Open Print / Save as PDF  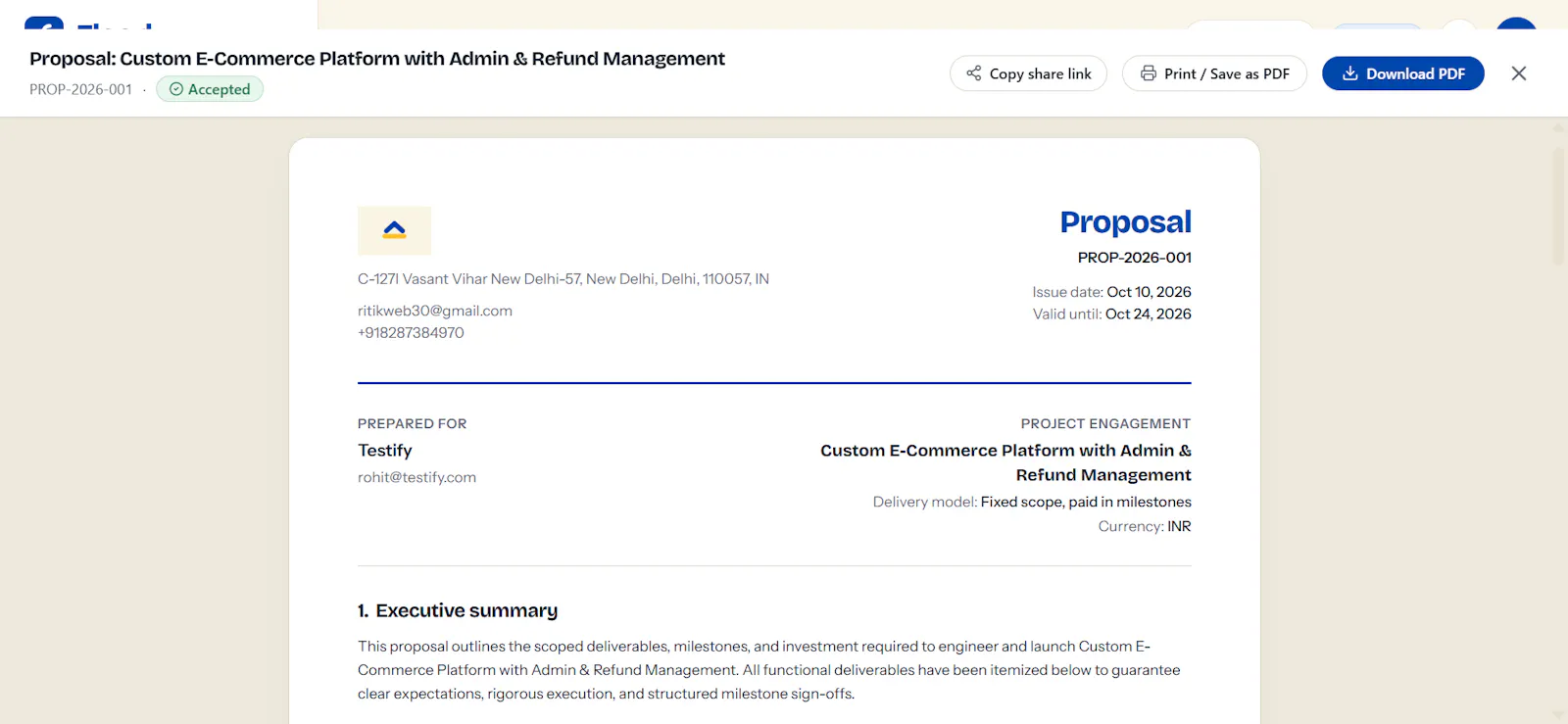1214,73
